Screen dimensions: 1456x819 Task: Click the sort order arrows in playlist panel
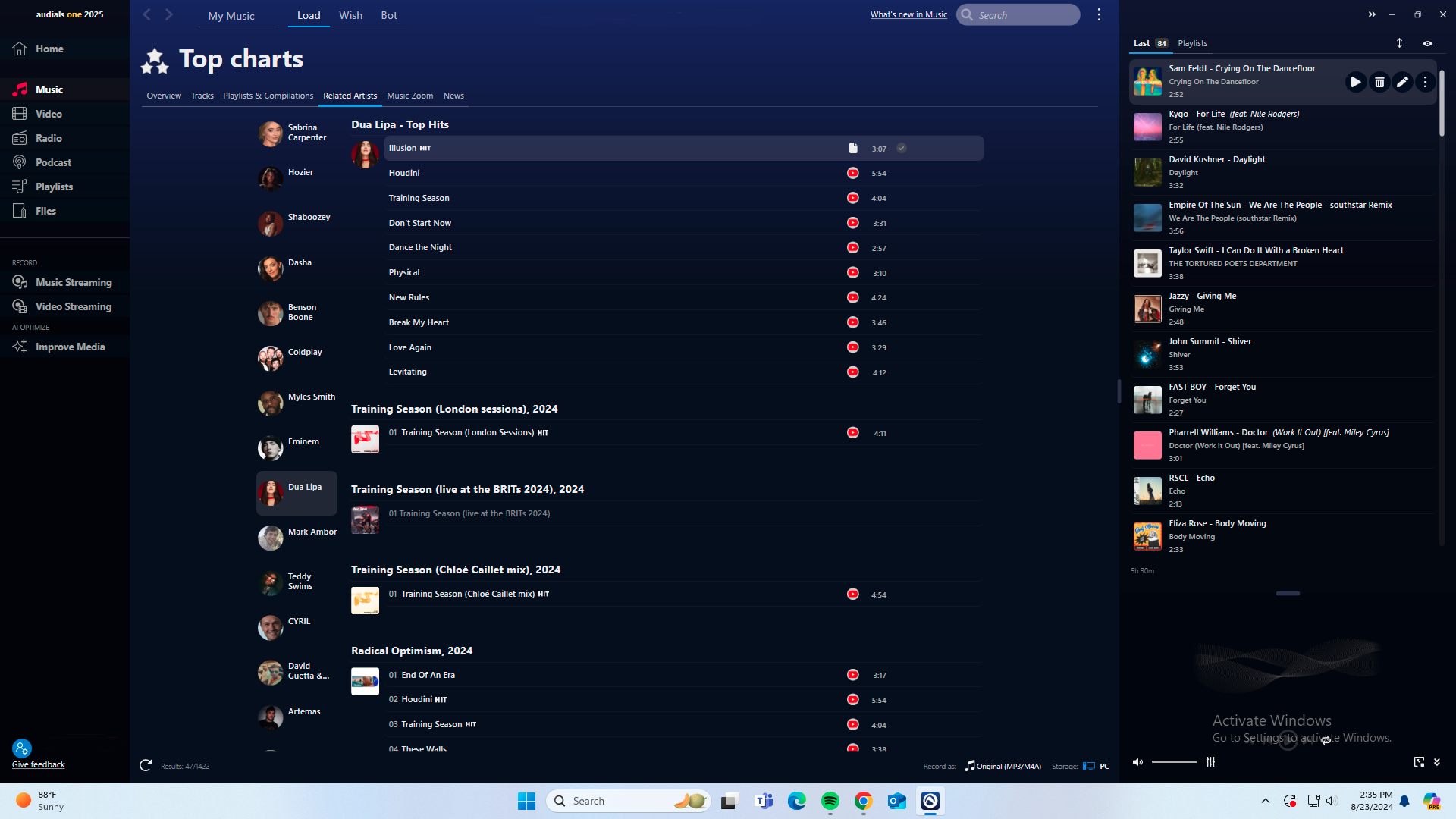(1400, 43)
